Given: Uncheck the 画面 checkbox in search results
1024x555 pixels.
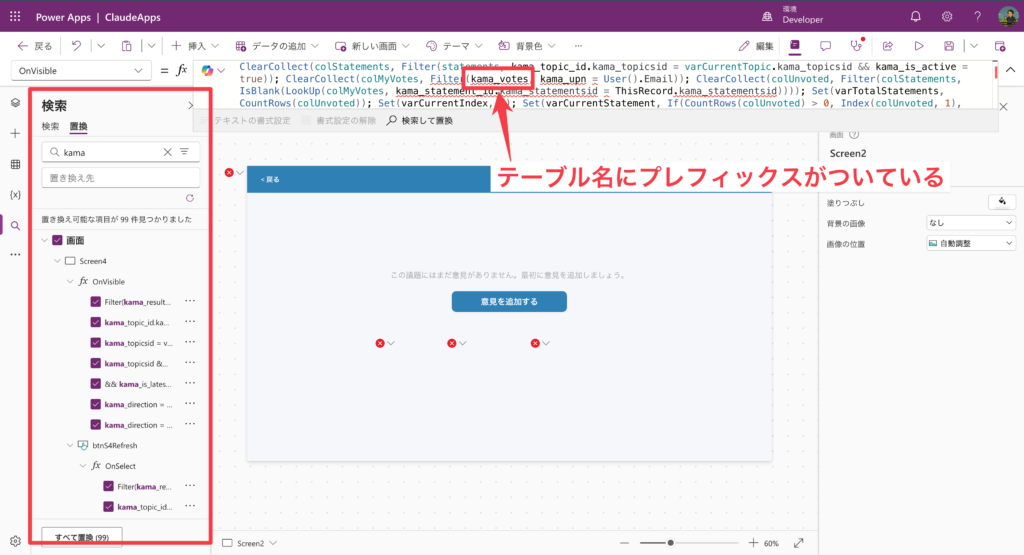Looking at the screenshot, I should click(57, 240).
